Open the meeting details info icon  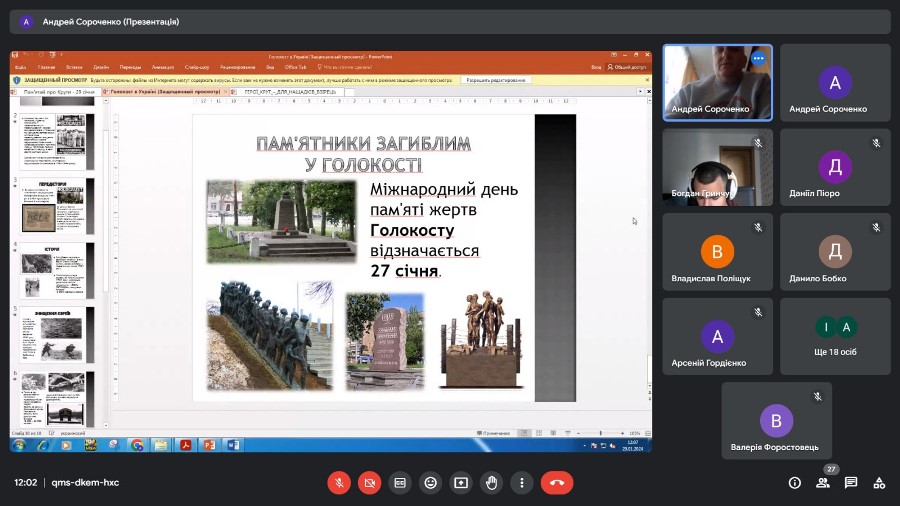point(795,482)
